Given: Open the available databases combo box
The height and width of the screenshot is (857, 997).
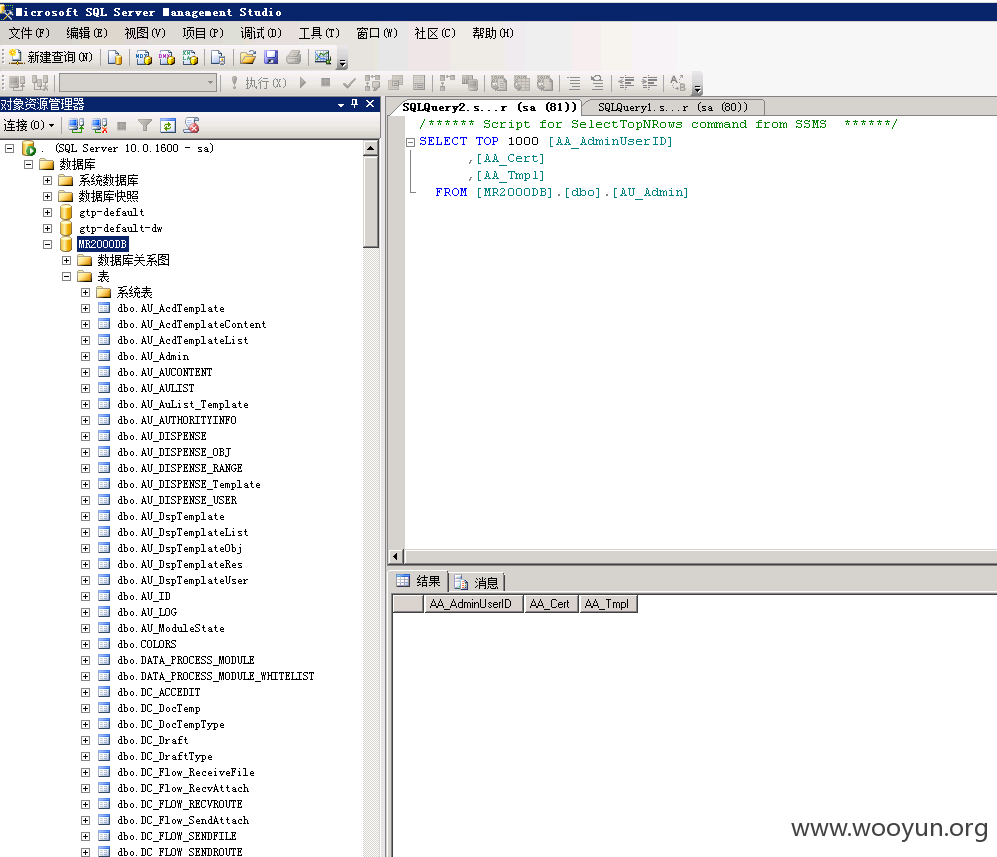Looking at the screenshot, I should 138,83.
